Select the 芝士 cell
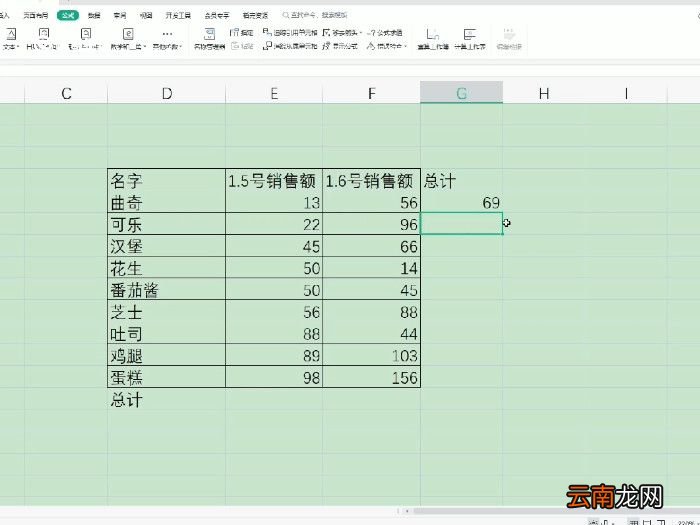Viewport: 700px width, 525px height. (x=167, y=312)
